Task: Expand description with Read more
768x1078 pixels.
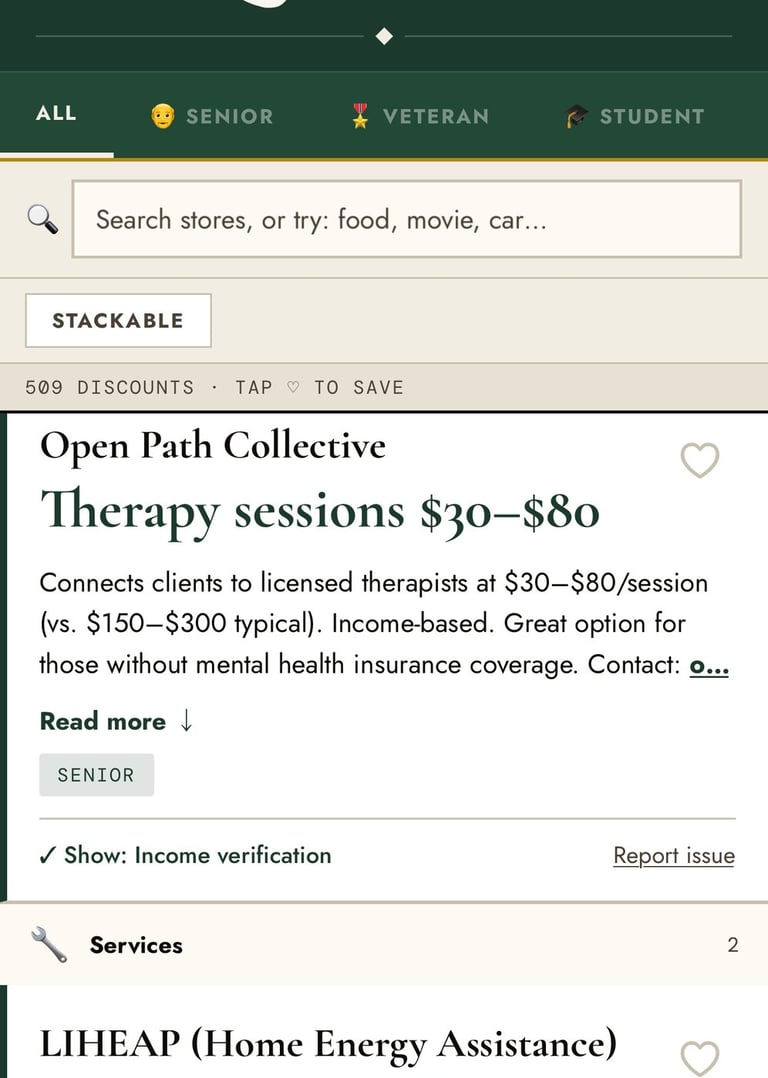Action: coord(115,721)
